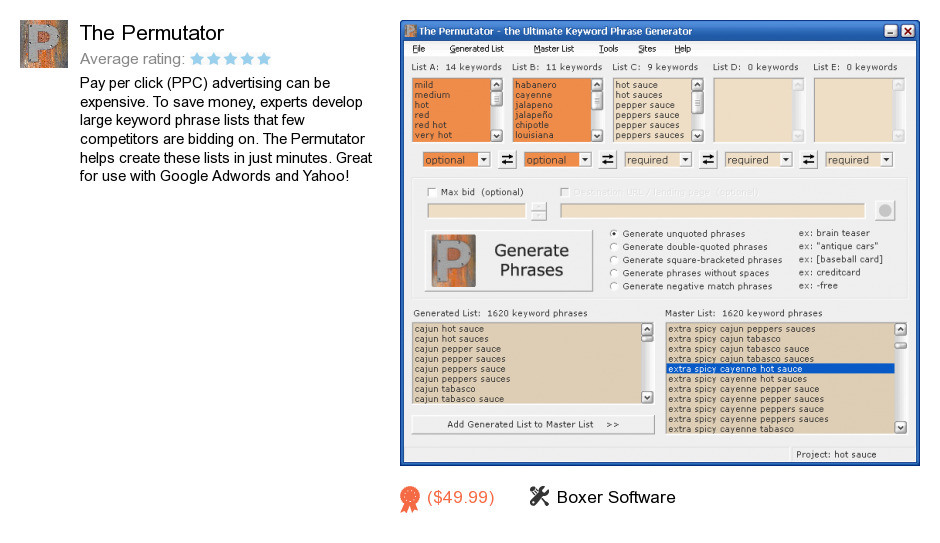Viewport: 940px width, 543px height.
Task: Click round button beside destination URL field
Action: (885, 210)
